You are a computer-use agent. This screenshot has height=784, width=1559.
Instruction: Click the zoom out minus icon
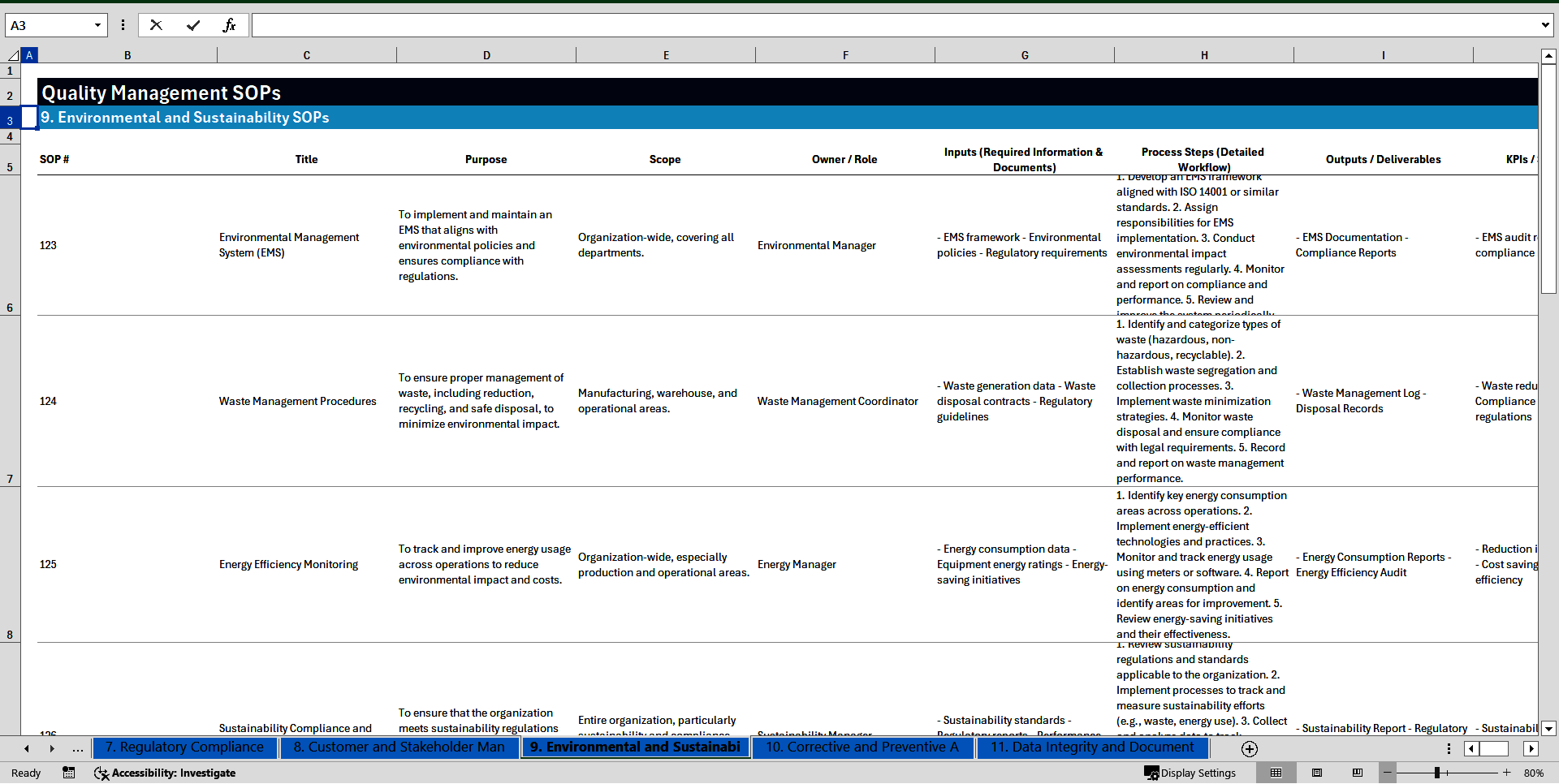tap(1388, 773)
